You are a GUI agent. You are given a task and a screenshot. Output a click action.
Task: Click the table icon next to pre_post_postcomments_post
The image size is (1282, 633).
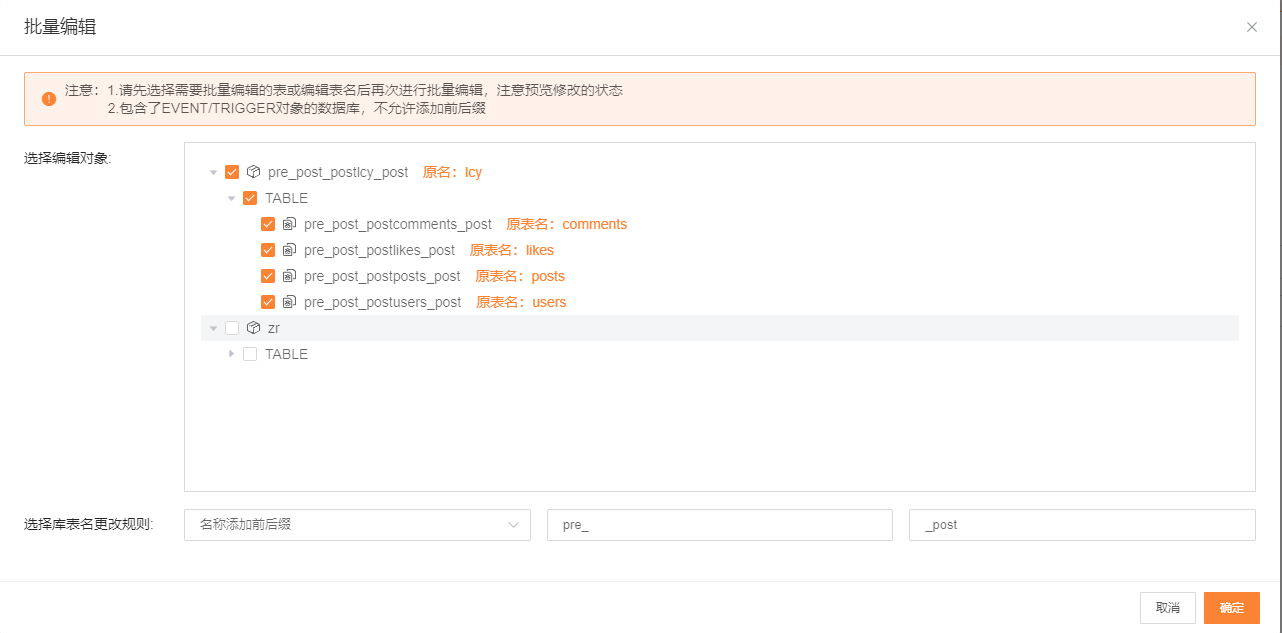click(x=289, y=224)
